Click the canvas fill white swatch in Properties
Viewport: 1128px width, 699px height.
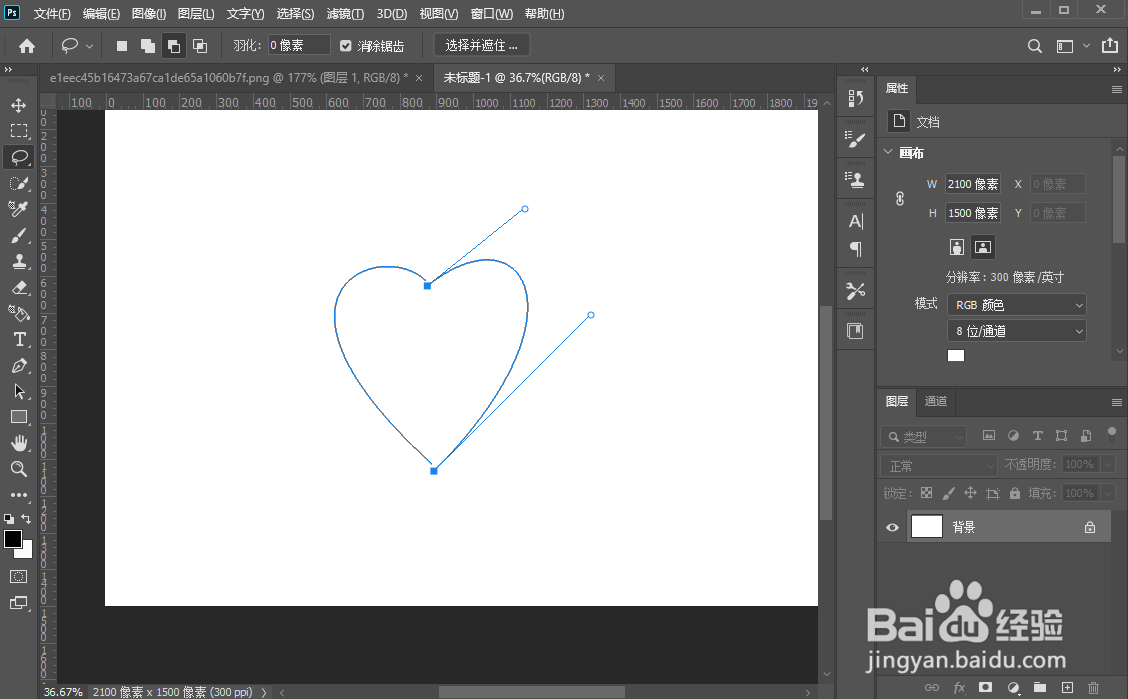coord(955,355)
